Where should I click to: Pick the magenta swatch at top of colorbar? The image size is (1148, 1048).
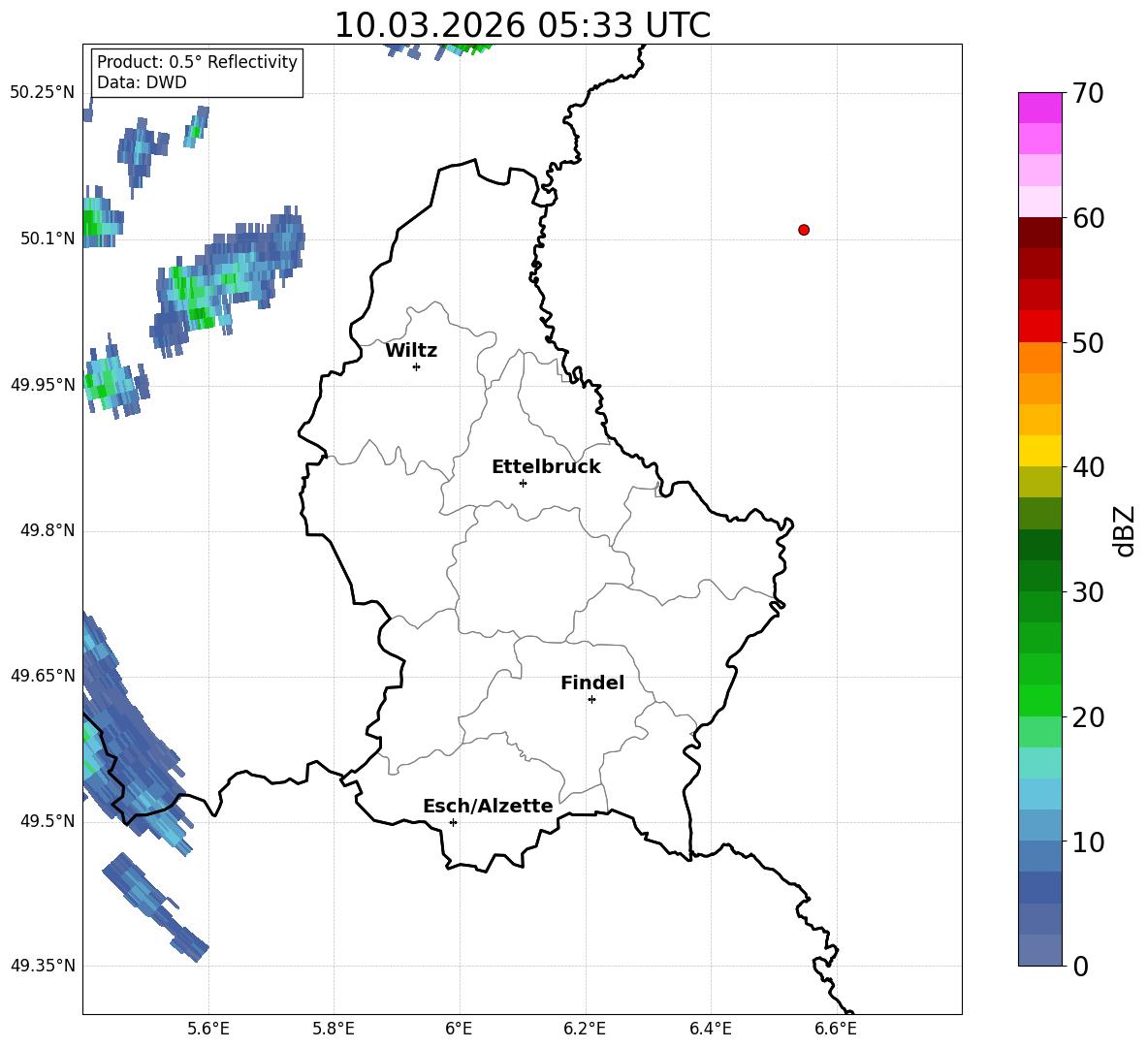(1039, 108)
